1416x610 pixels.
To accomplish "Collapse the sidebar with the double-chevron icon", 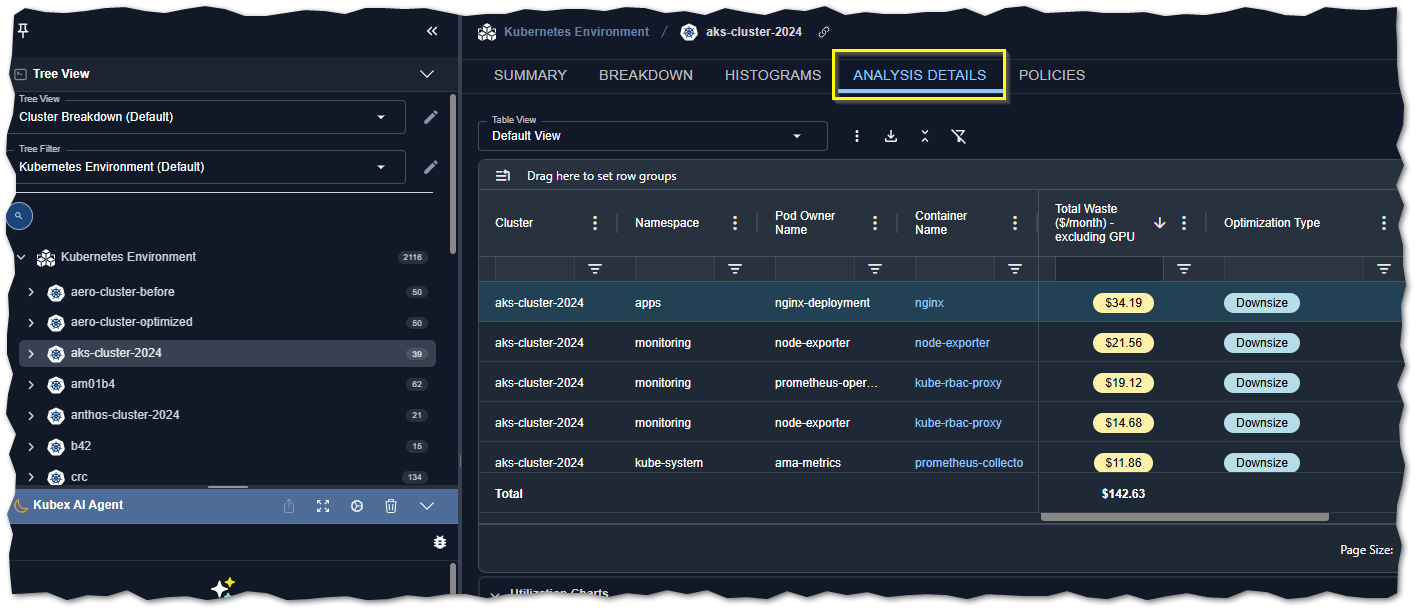I will tap(432, 31).
